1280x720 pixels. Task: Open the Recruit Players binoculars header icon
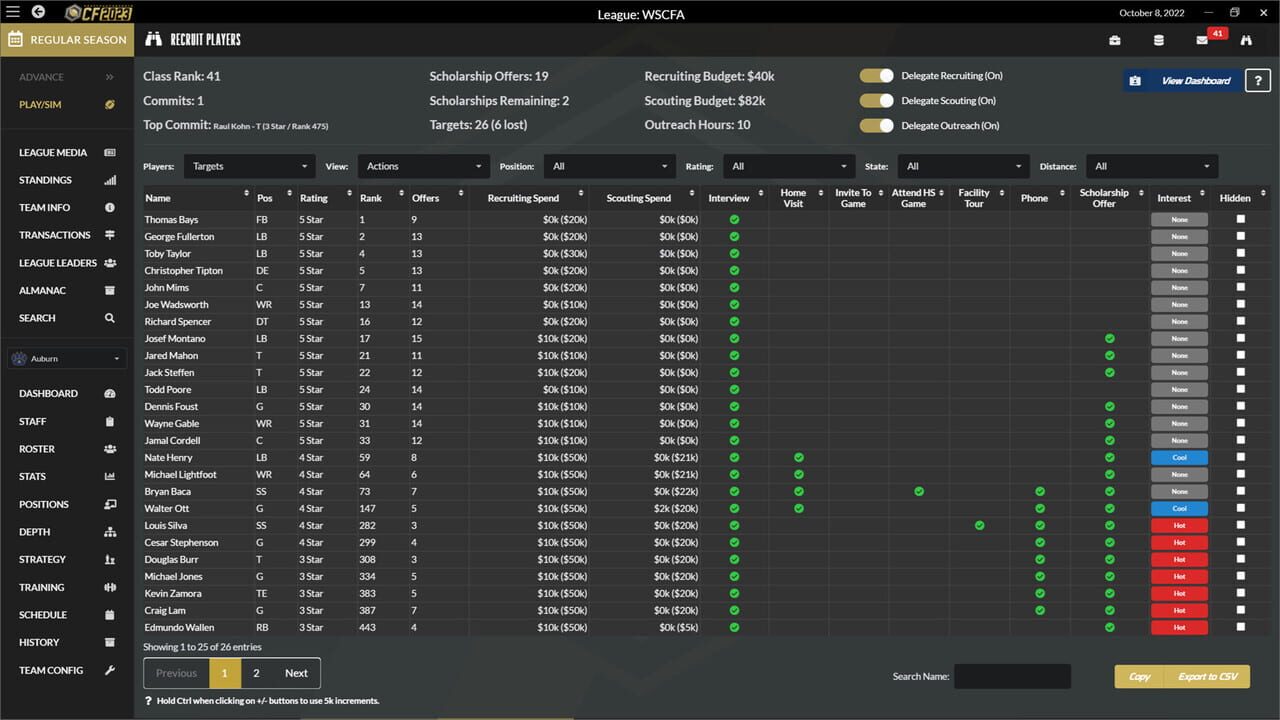(x=152, y=40)
